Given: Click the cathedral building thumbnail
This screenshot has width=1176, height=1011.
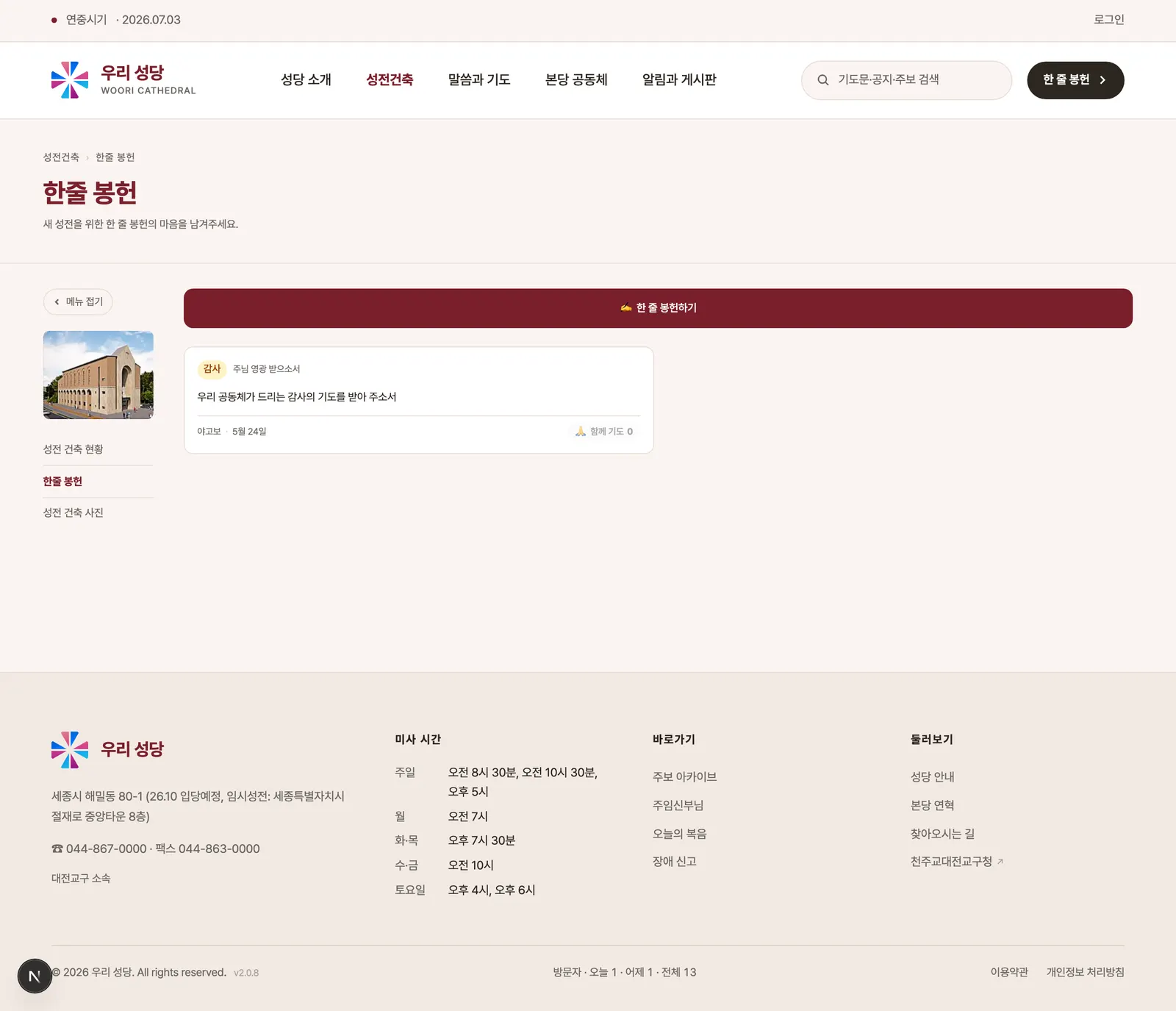Looking at the screenshot, I should (x=98, y=375).
